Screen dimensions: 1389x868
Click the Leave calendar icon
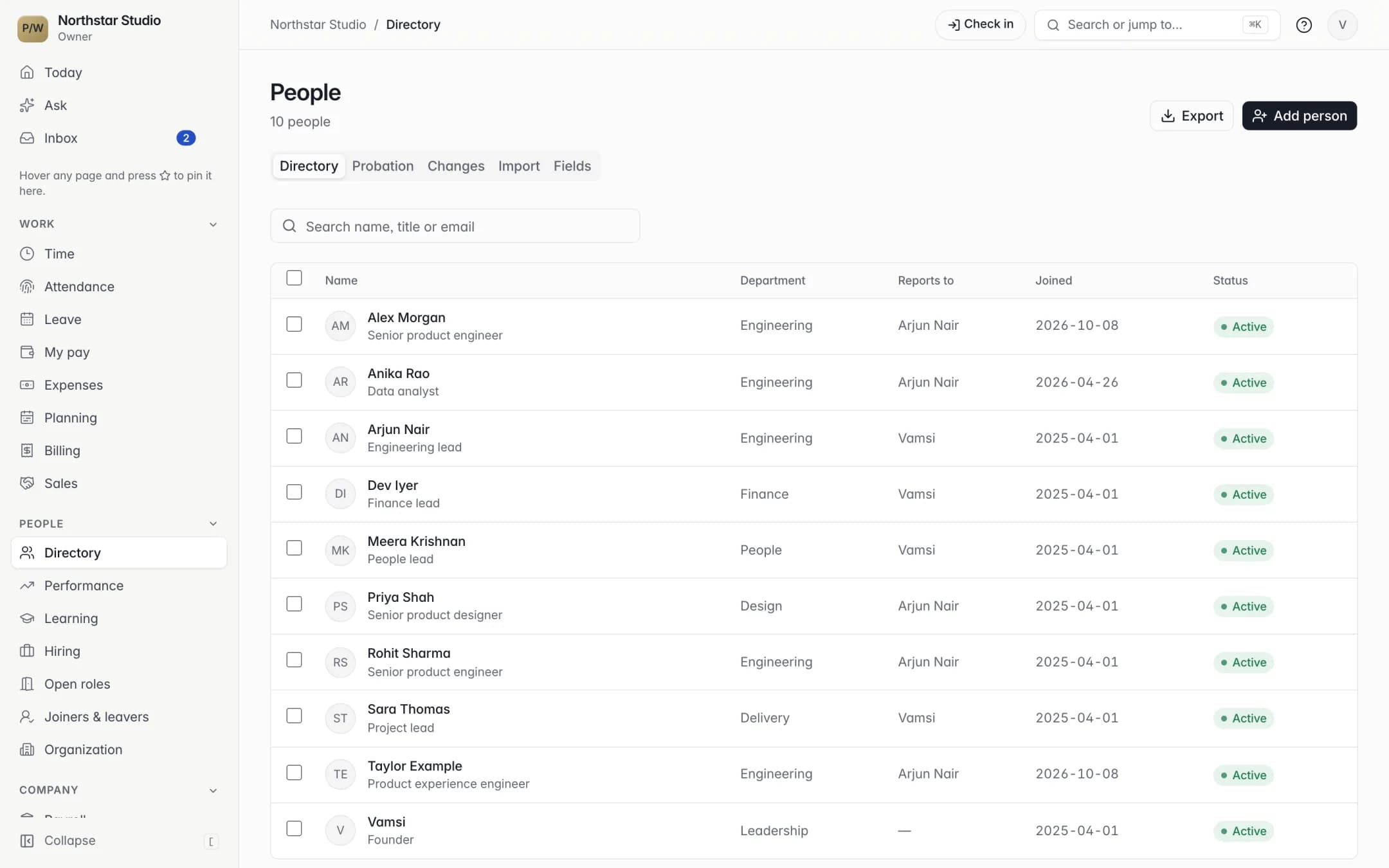[27, 319]
